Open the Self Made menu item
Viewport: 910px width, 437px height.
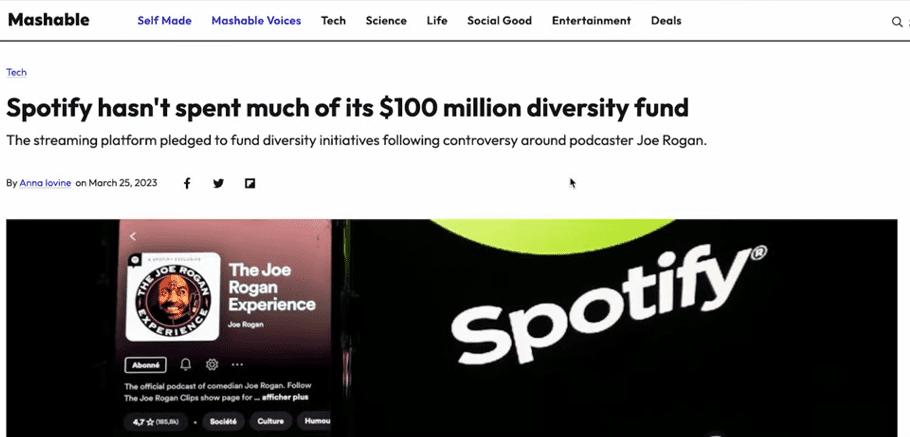point(164,21)
